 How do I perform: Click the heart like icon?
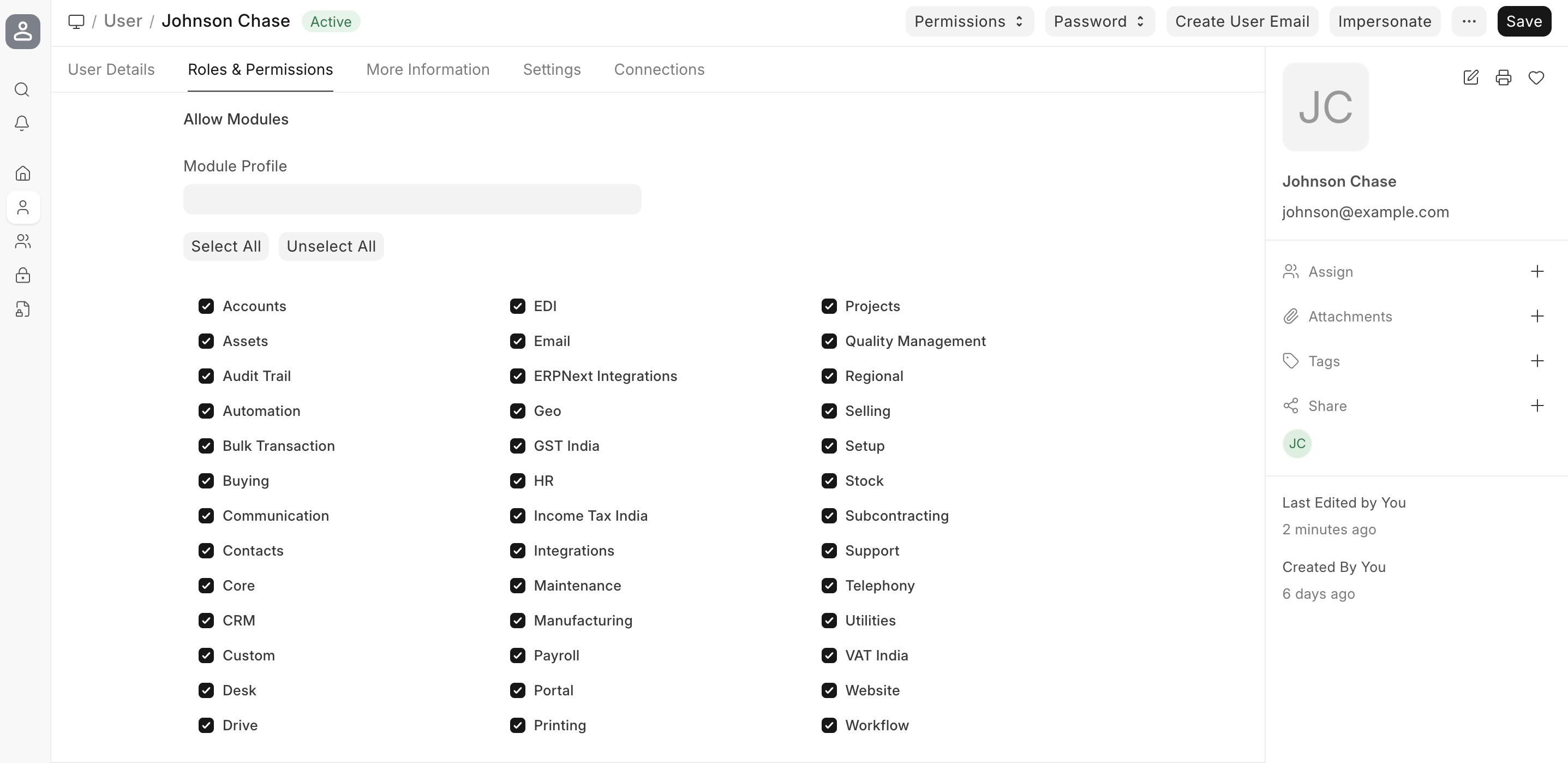pyautogui.click(x=1536, y=78)
